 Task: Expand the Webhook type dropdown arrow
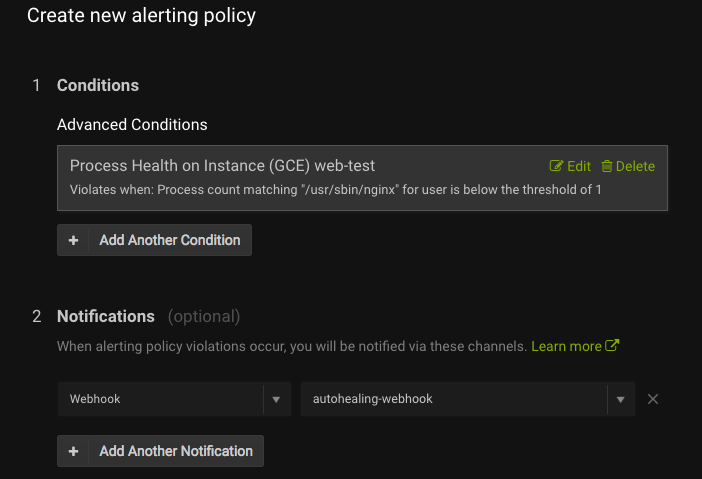click(277, 399)
